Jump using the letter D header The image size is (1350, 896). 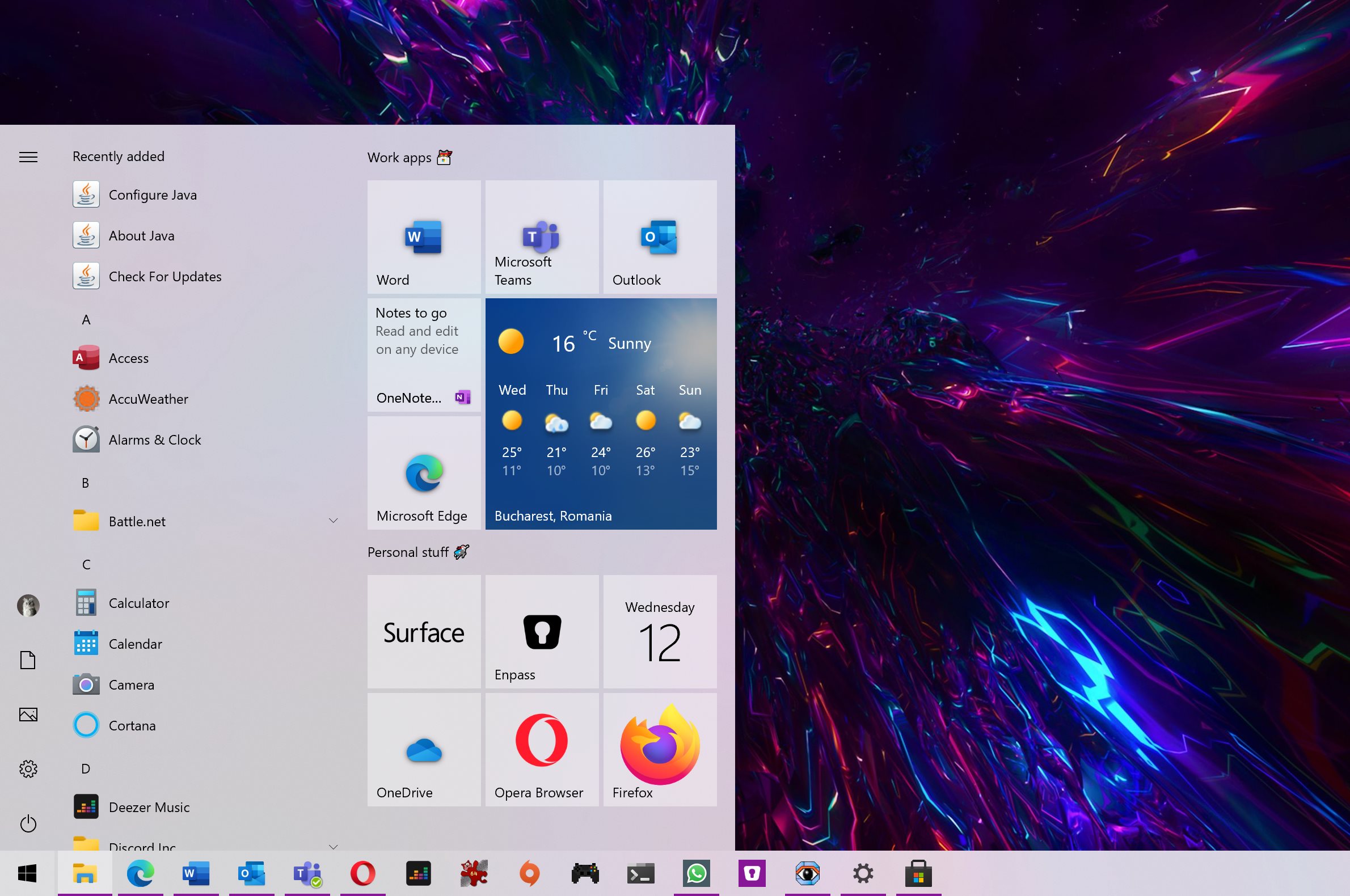86,768
